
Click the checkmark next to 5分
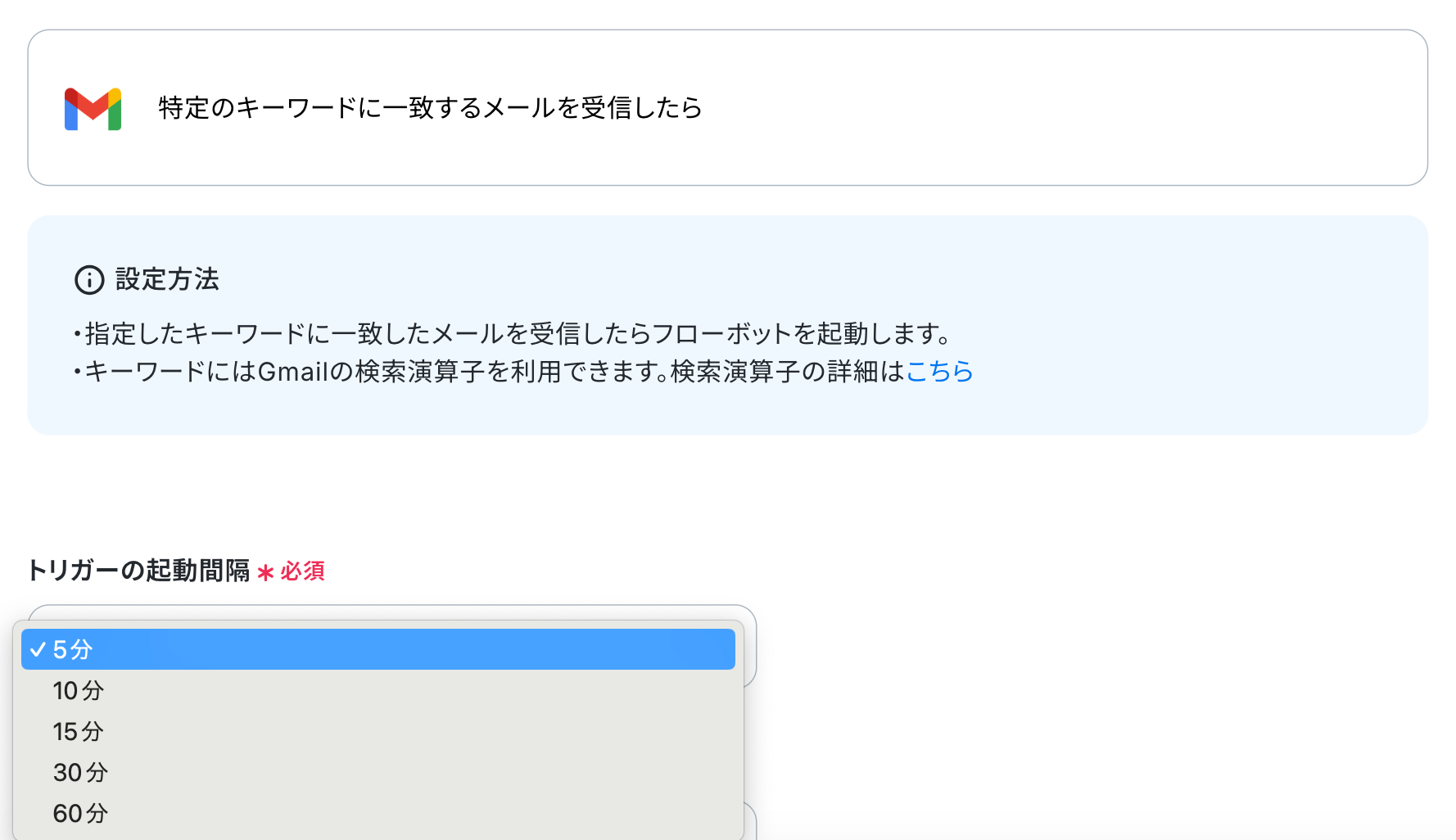[x=38, y=649]
